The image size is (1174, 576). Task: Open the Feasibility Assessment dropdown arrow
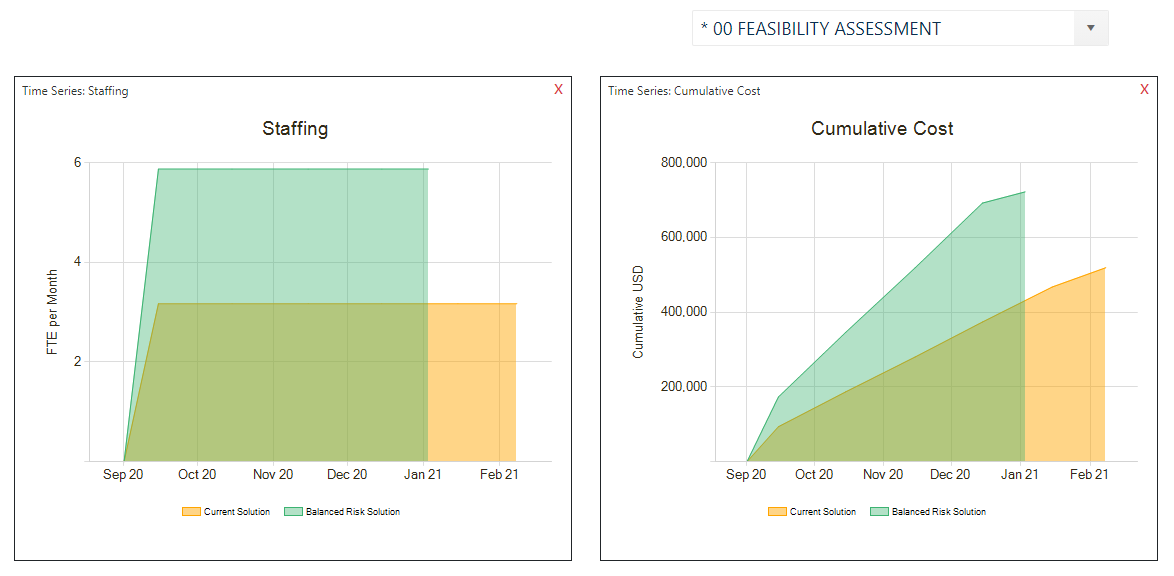[x=1090, y=29]
